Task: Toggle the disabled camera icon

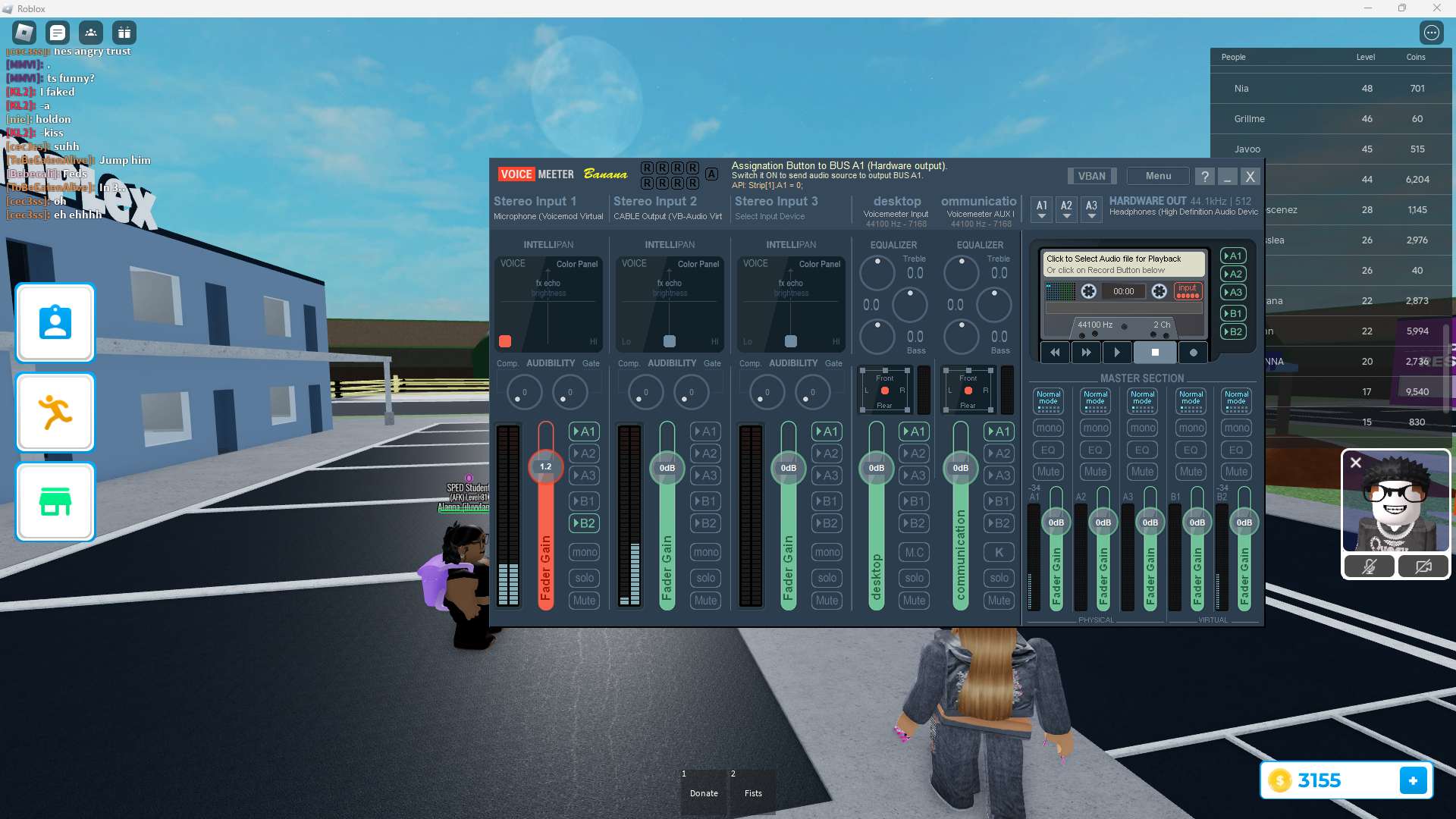Action: 1423,566
